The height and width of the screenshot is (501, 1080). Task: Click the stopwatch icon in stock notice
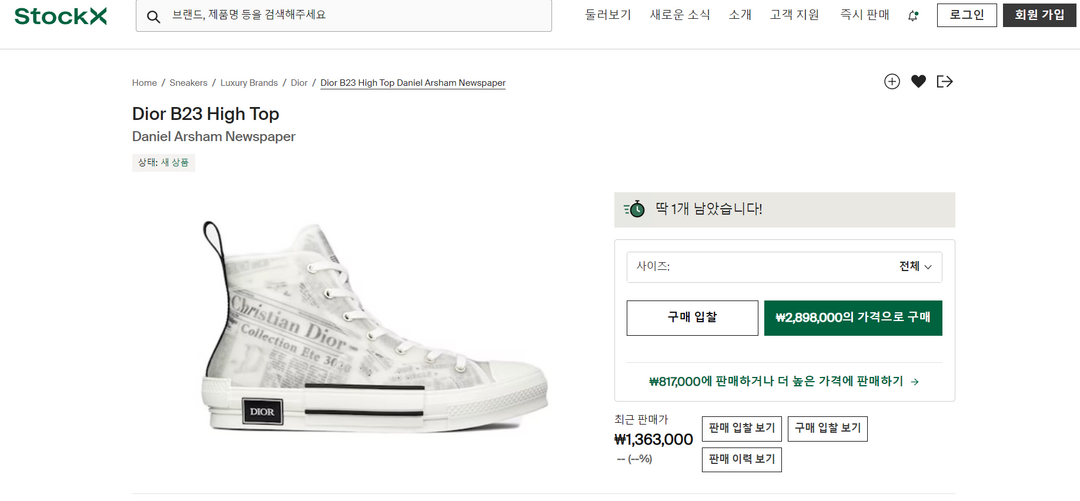[x=635, y=209]
